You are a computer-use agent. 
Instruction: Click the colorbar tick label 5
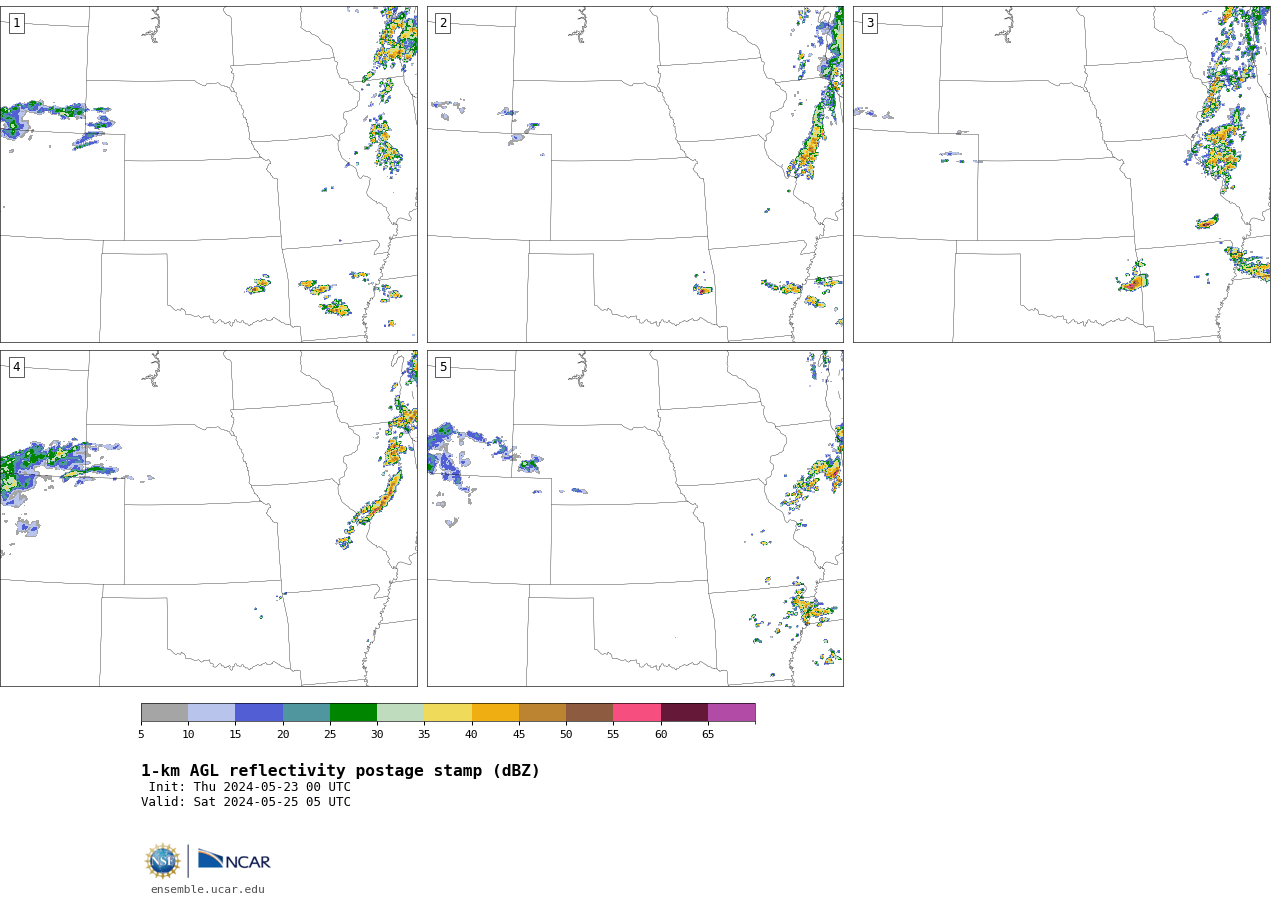(141, 735)
